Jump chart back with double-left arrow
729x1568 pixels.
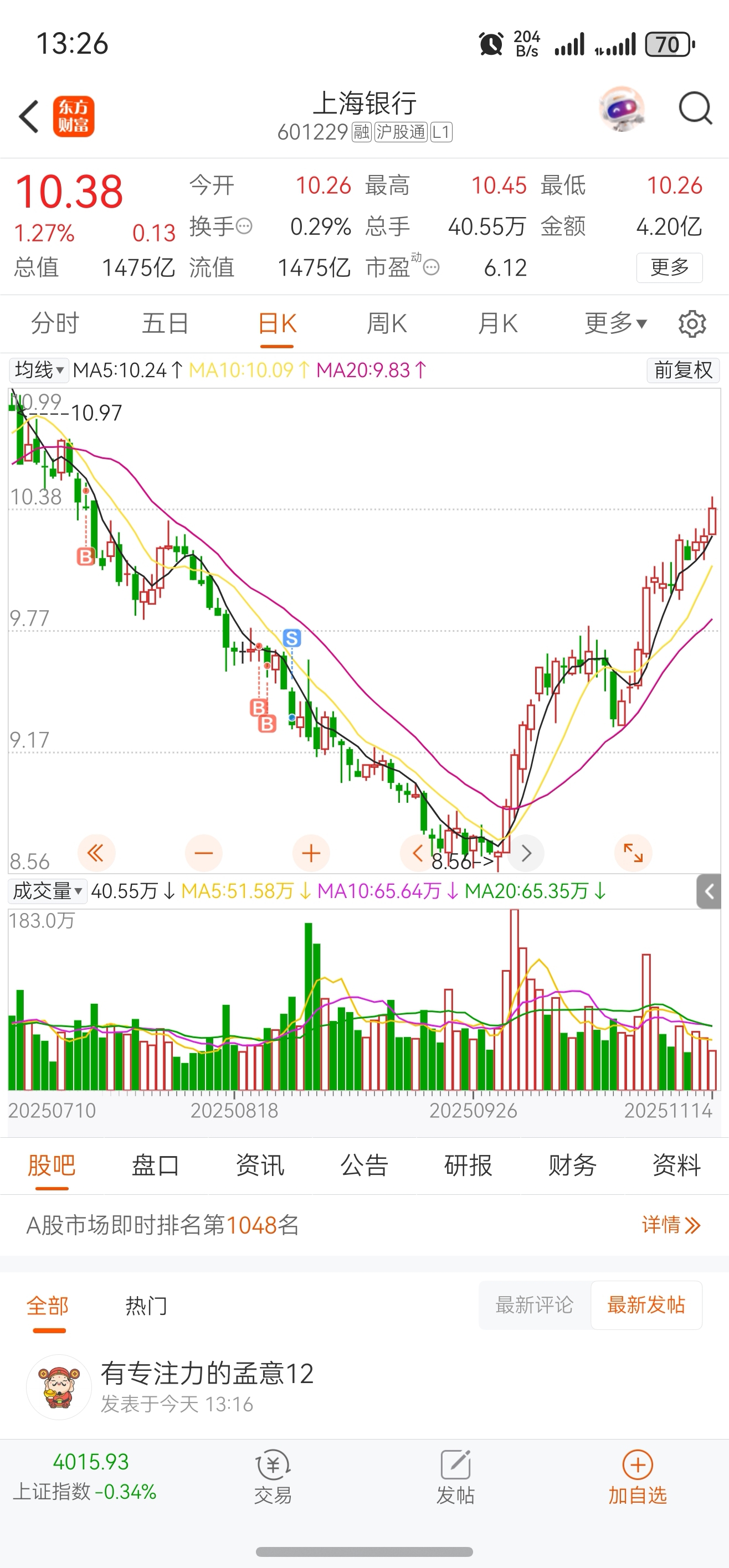(96, 853)
